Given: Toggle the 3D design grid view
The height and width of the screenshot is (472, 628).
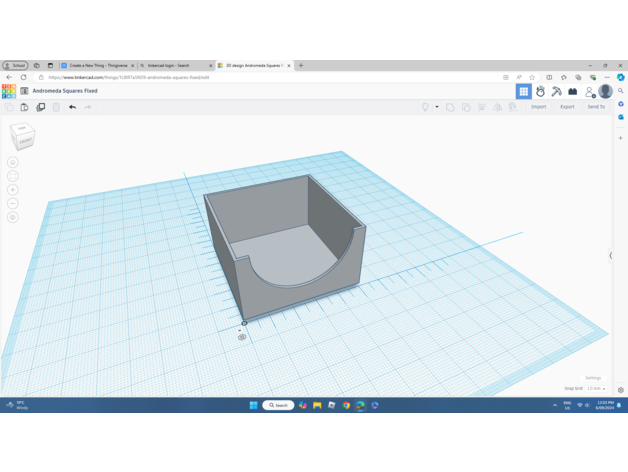Looking at the screenshot, I should tap(523, 91).
